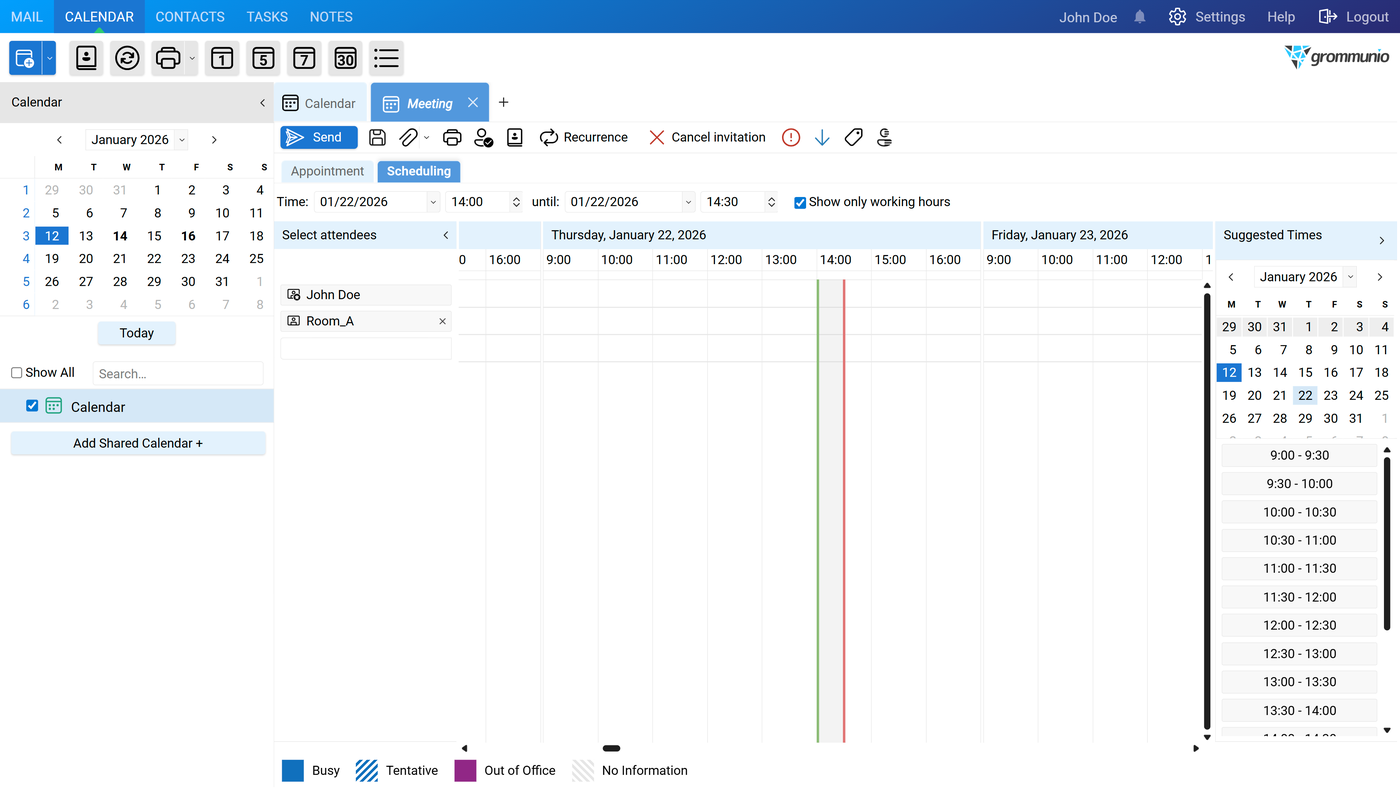Click the Today button
Viewport: 1400px width, 788px height.
pos(137,333)
